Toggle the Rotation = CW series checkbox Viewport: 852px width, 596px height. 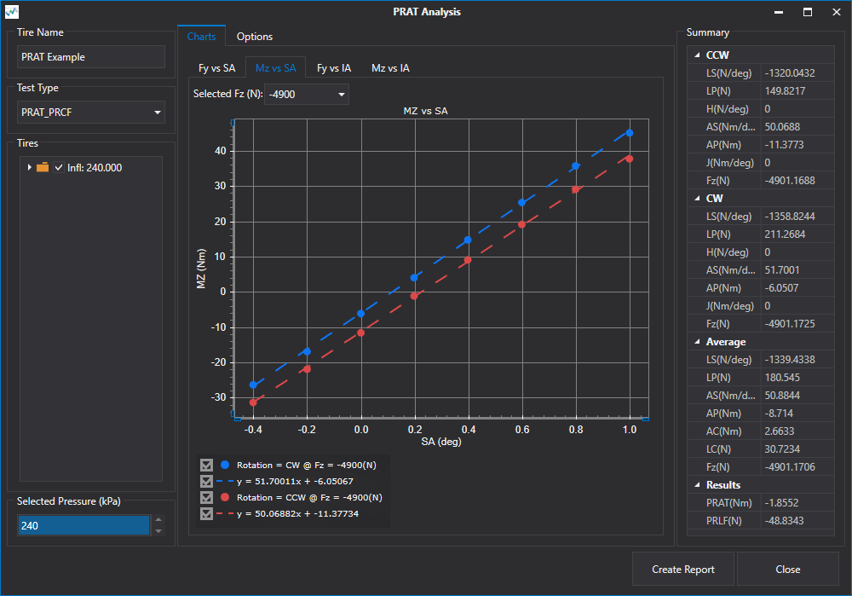point(206,465)
